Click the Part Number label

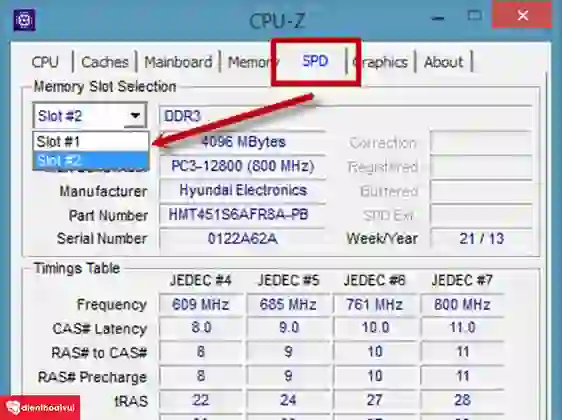click(x=108, y=215)
